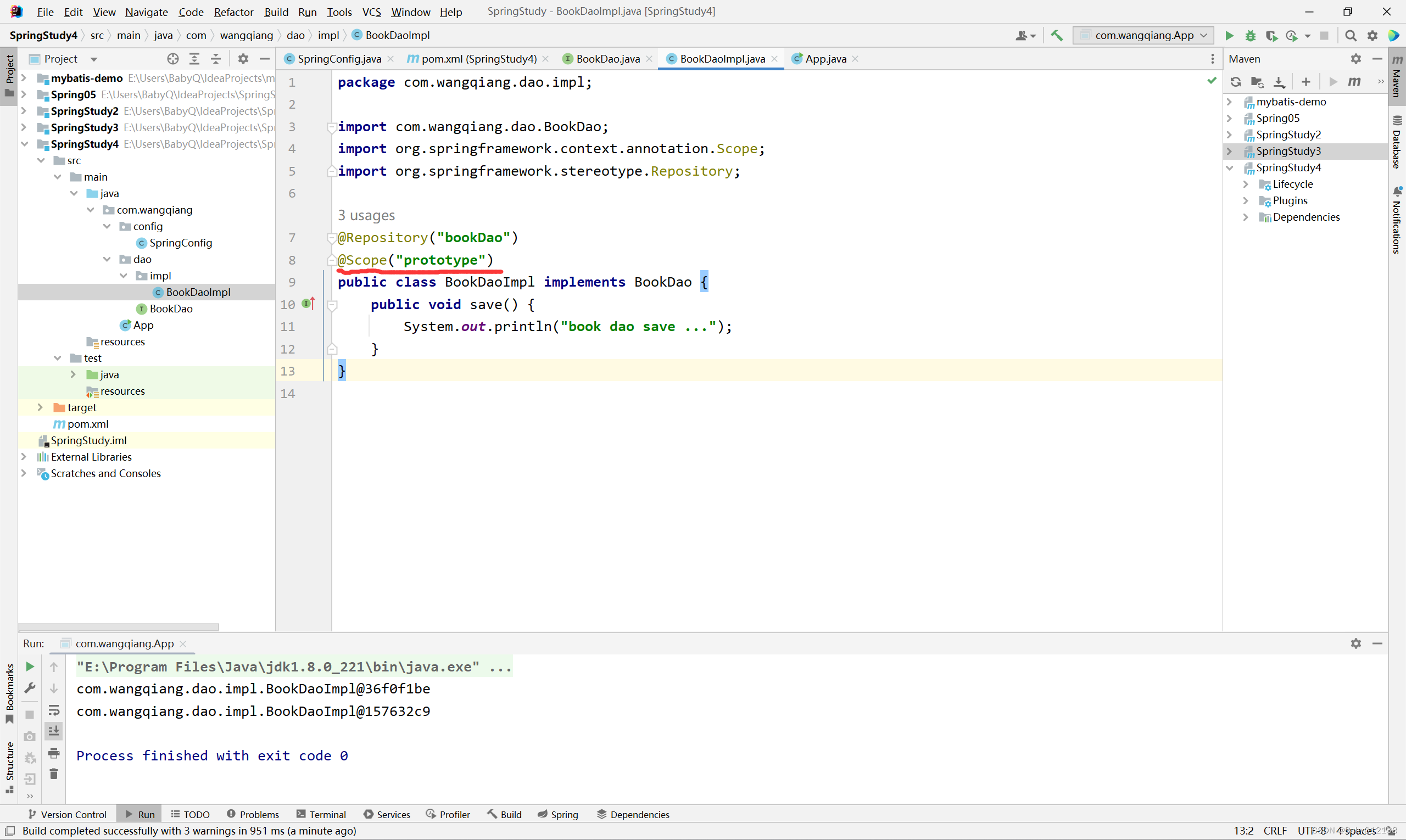Toggle the Project side stripe button
The height and width of the screenshot is (840, 1406).
(9, 76)
